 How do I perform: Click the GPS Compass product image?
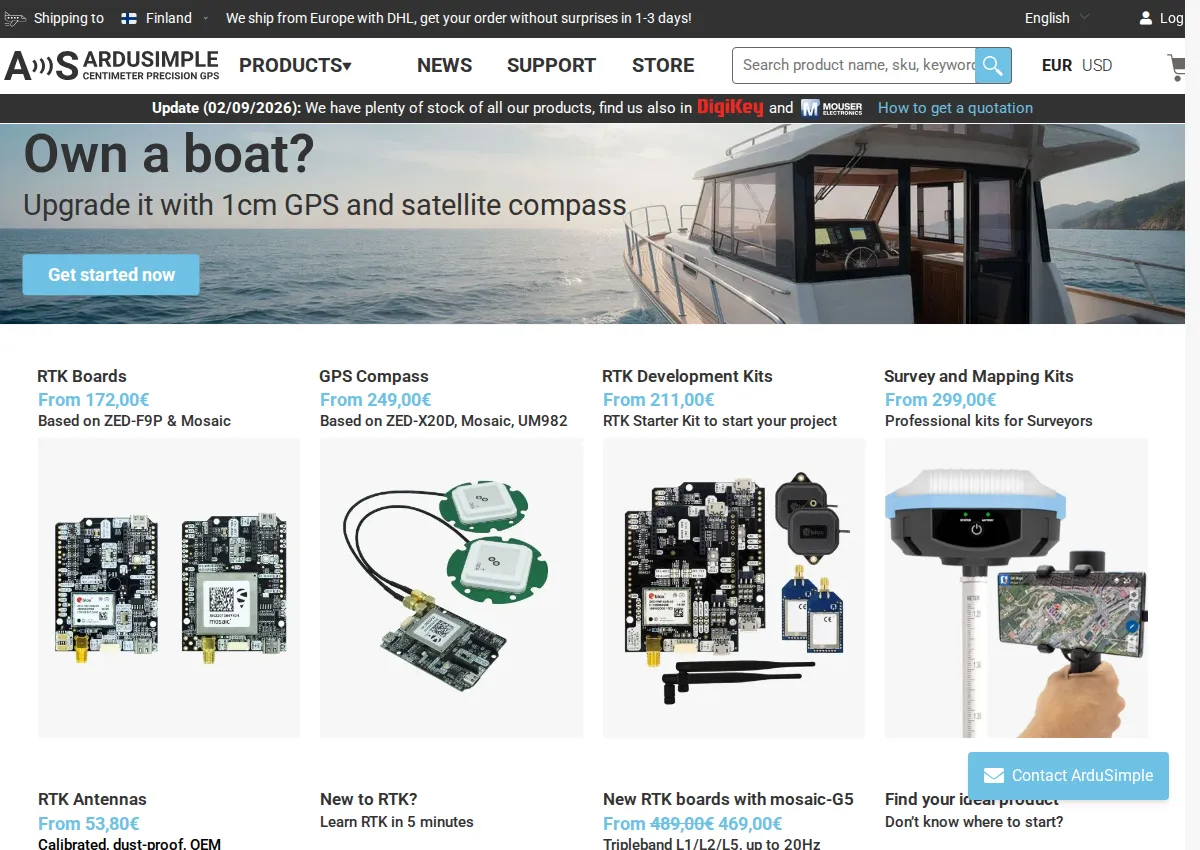(x=451, y=588)
